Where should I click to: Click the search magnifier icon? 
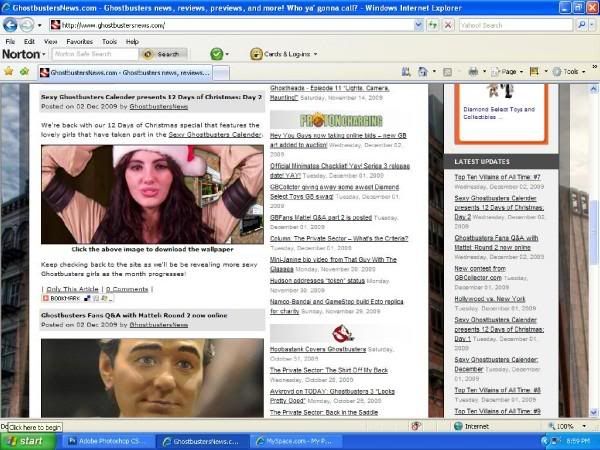click(x=582, y=25)
